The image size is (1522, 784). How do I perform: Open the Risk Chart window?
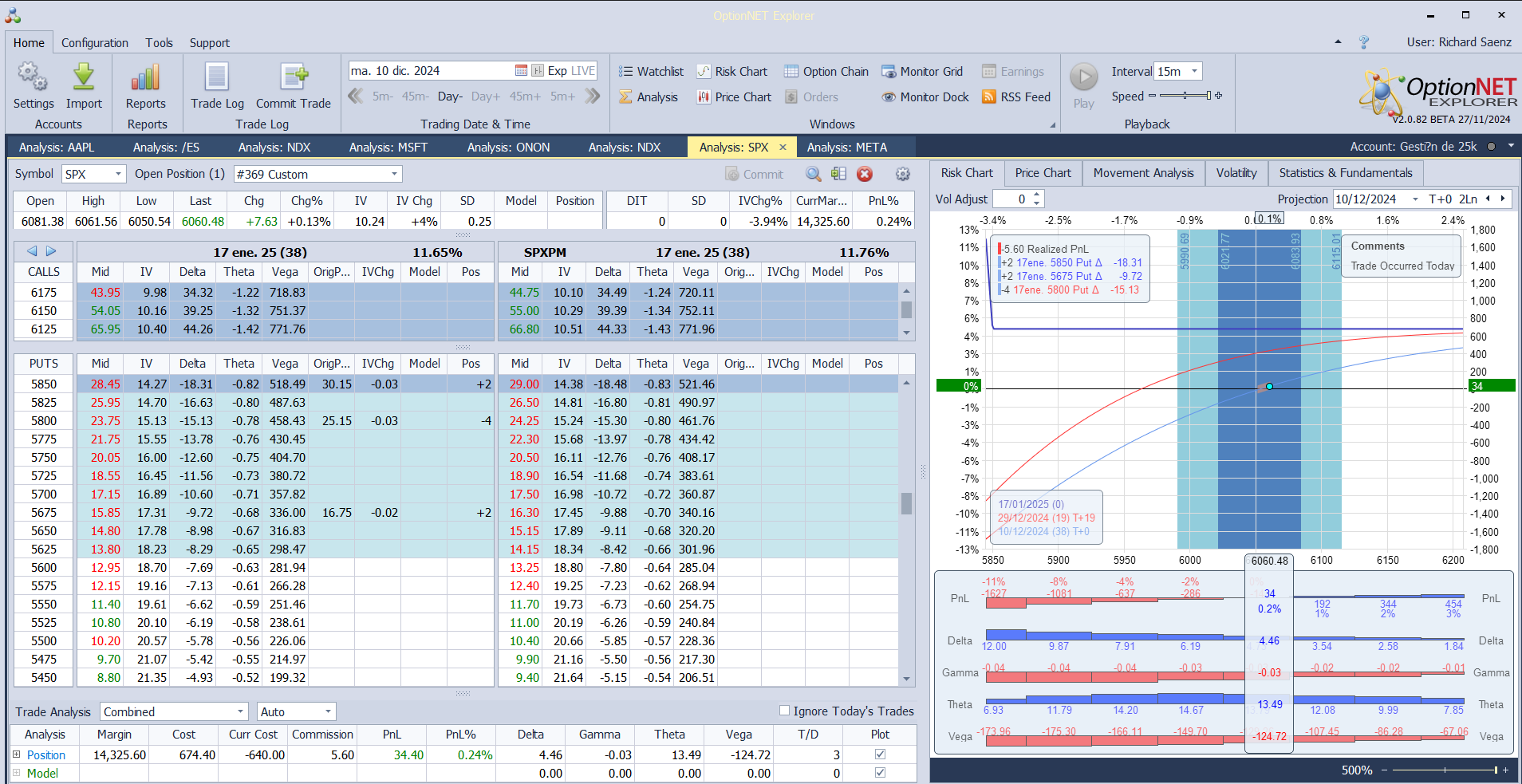click(731, 72)
